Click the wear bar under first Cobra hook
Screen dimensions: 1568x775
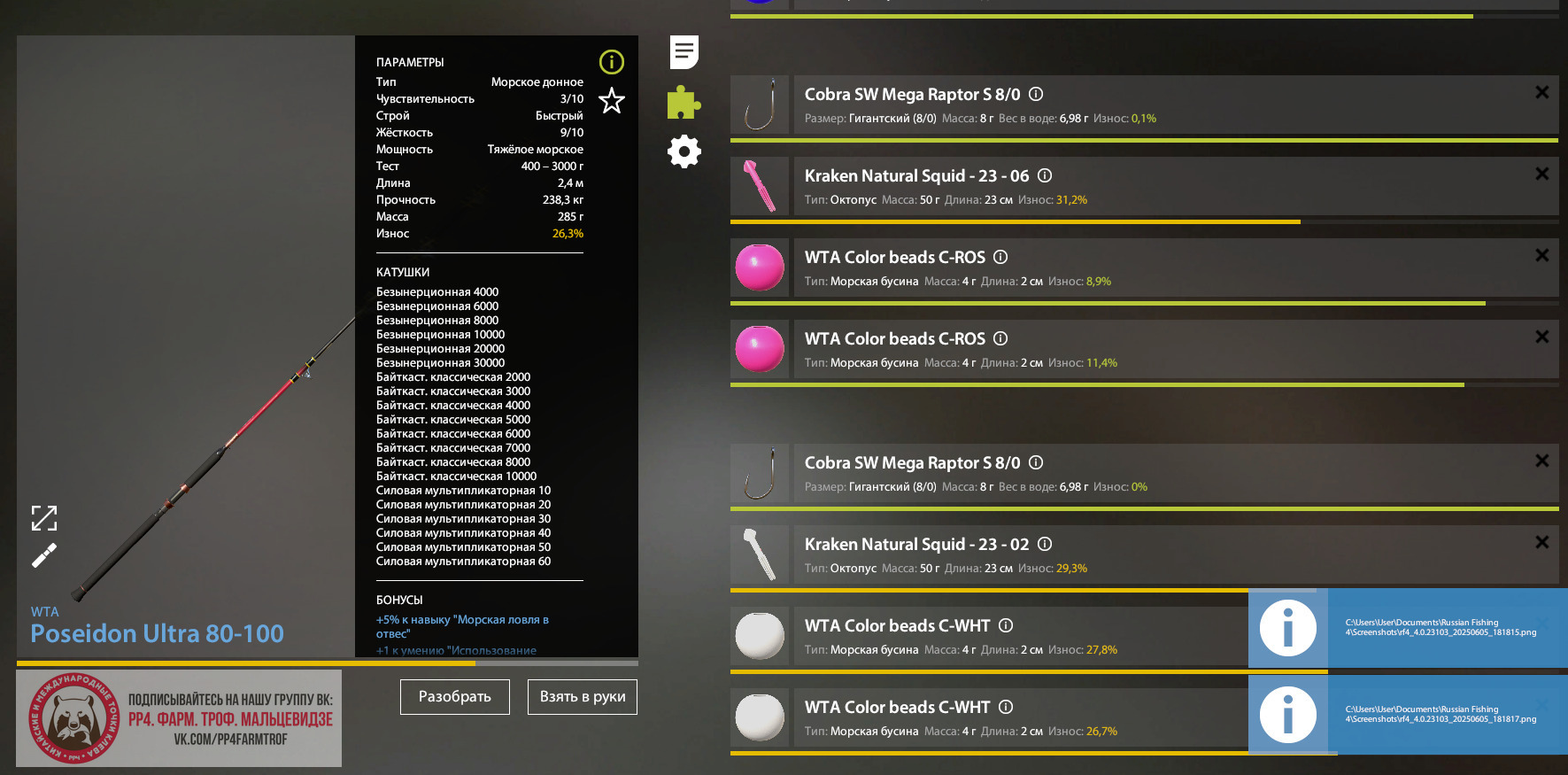click(1144, 140)
